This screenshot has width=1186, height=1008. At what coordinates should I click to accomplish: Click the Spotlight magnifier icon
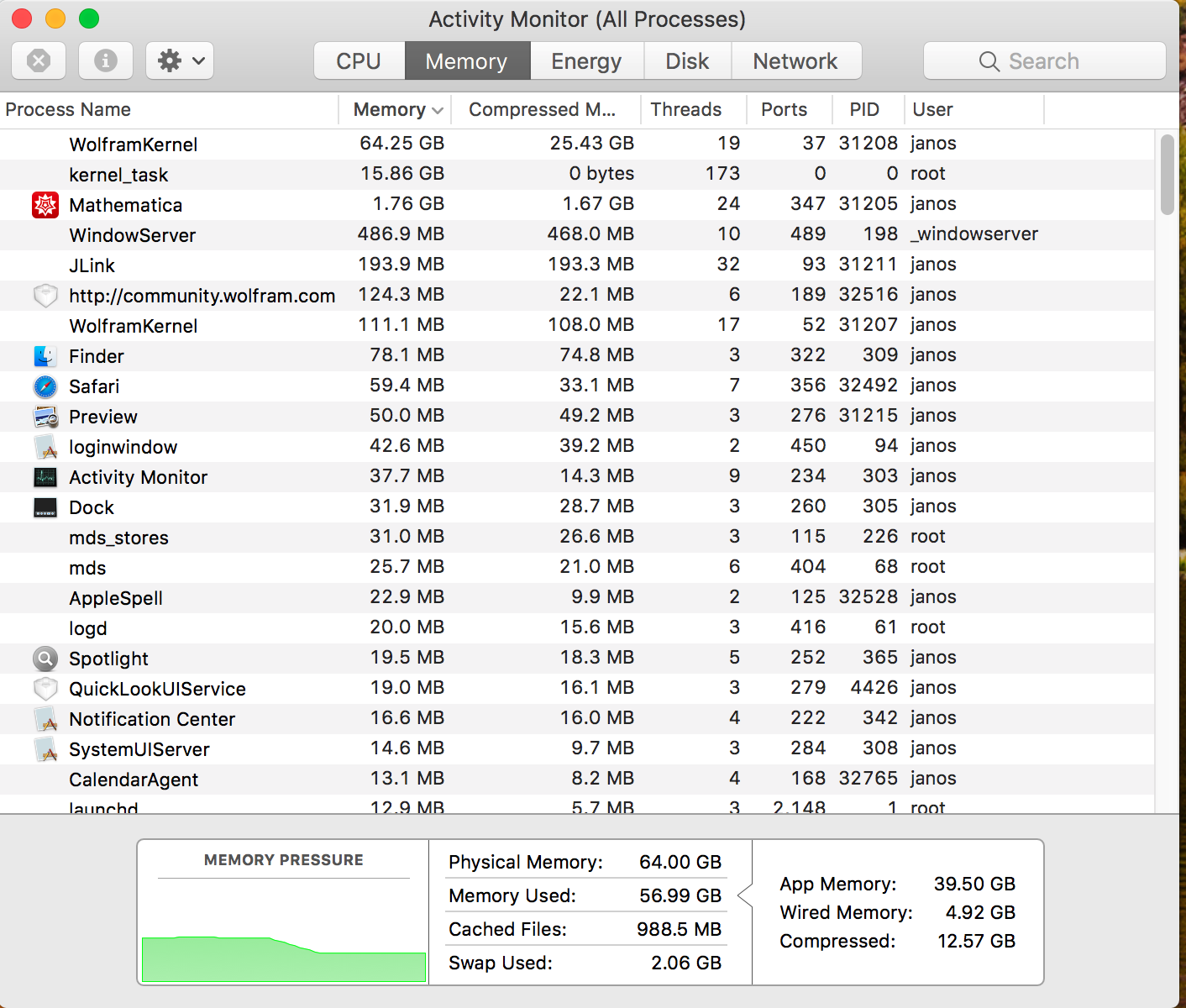pyautogui.click(x=45, y=659)
